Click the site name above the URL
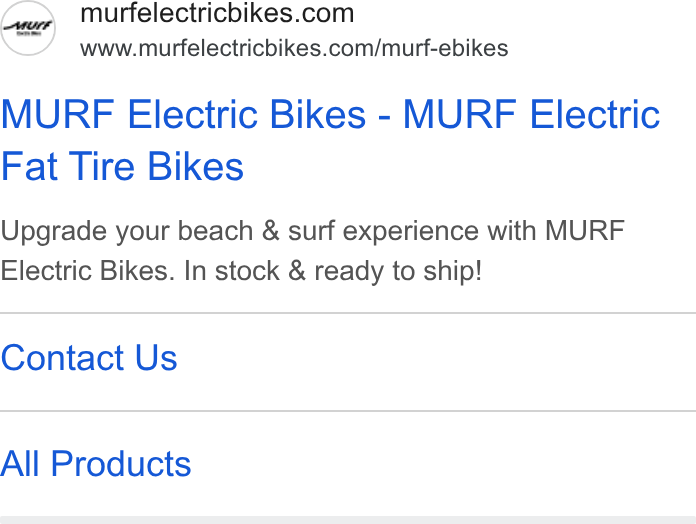This screenshot has width=696, height=524. [x=217, y=13]
